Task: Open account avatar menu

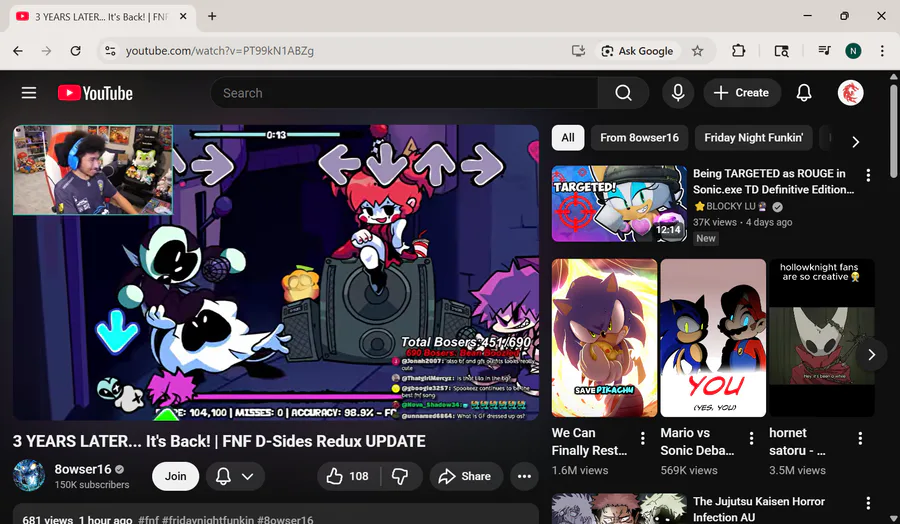Action: point(850,92)
